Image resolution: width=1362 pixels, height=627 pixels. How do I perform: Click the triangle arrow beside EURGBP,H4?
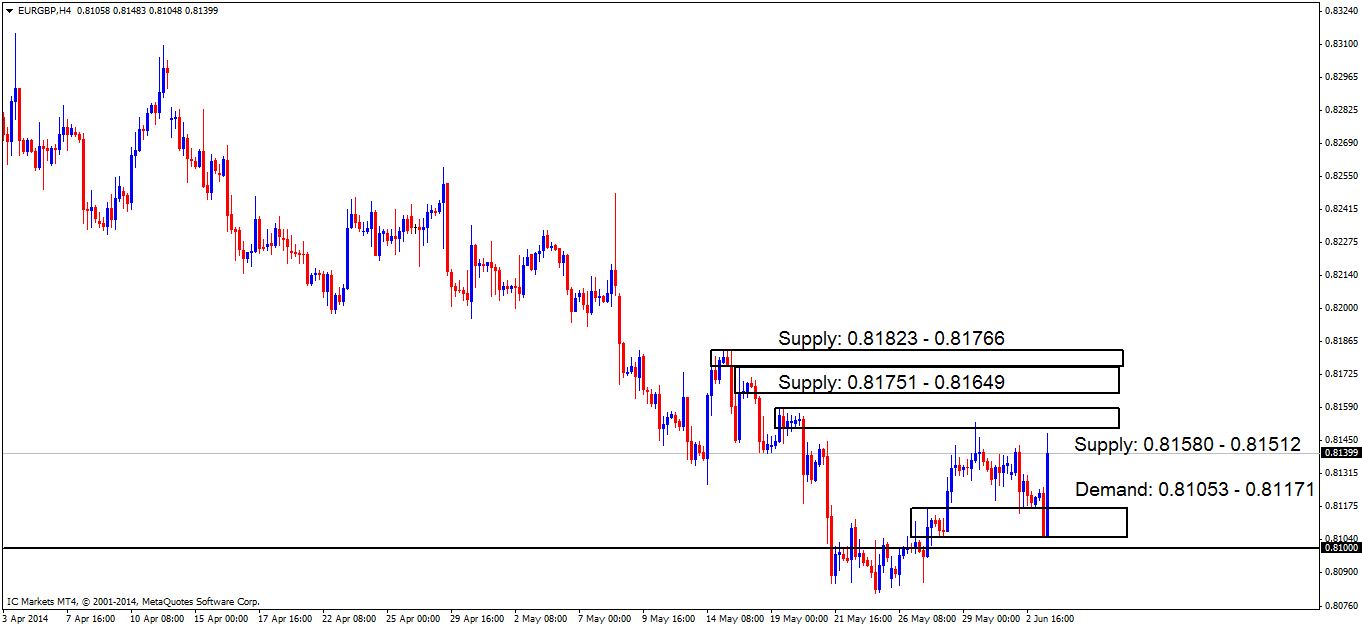pos(9,10)
